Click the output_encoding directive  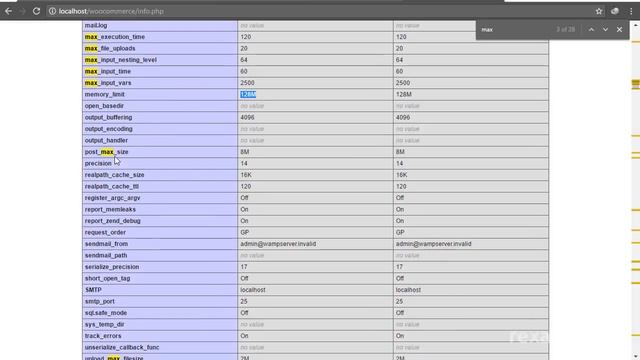pos(109,129)
